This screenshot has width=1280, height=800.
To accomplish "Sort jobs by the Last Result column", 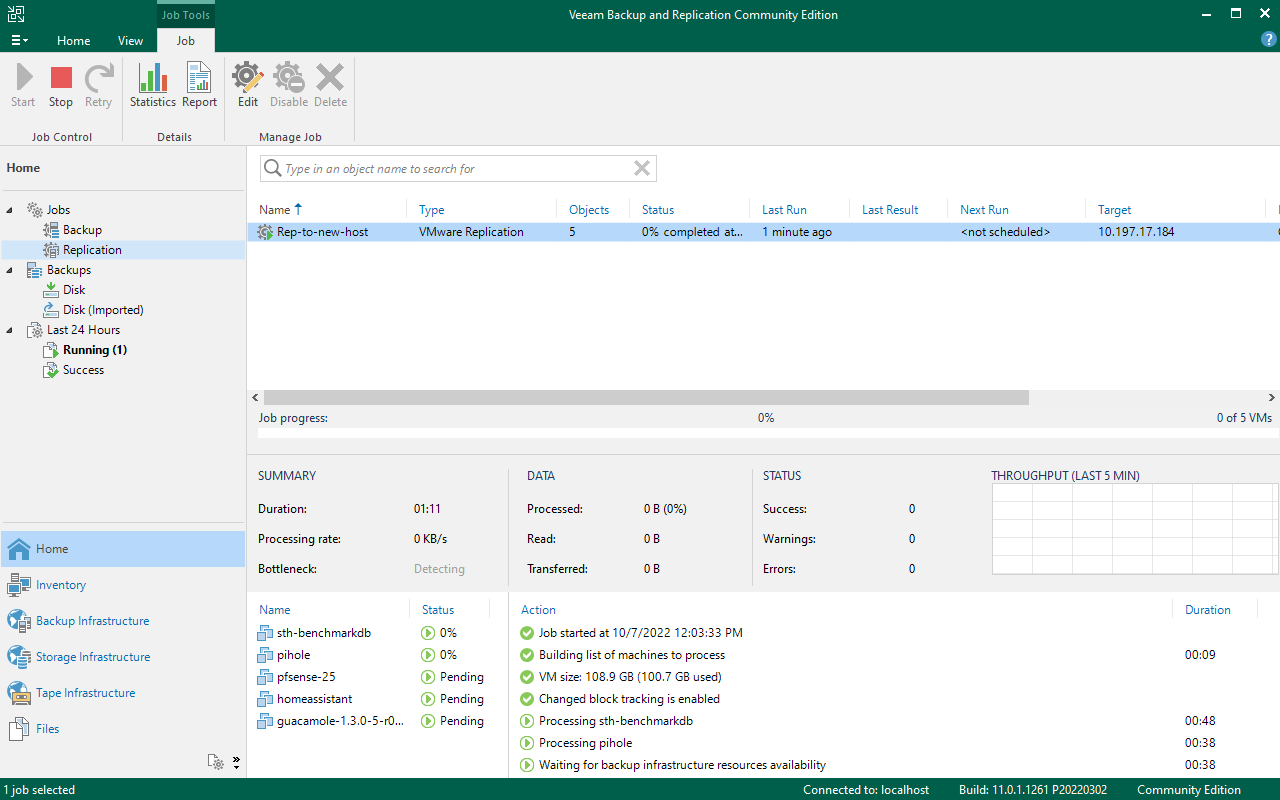I will [890, 210].
